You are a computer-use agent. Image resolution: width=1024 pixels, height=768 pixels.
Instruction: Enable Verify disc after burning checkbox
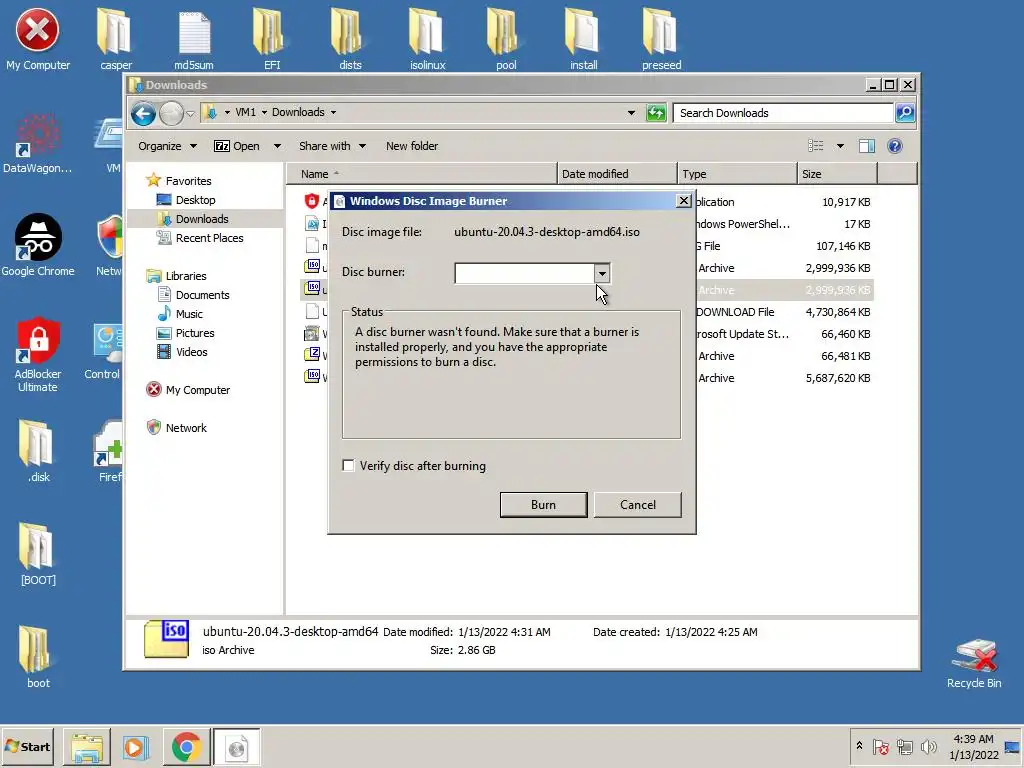(x=349, y=466)
